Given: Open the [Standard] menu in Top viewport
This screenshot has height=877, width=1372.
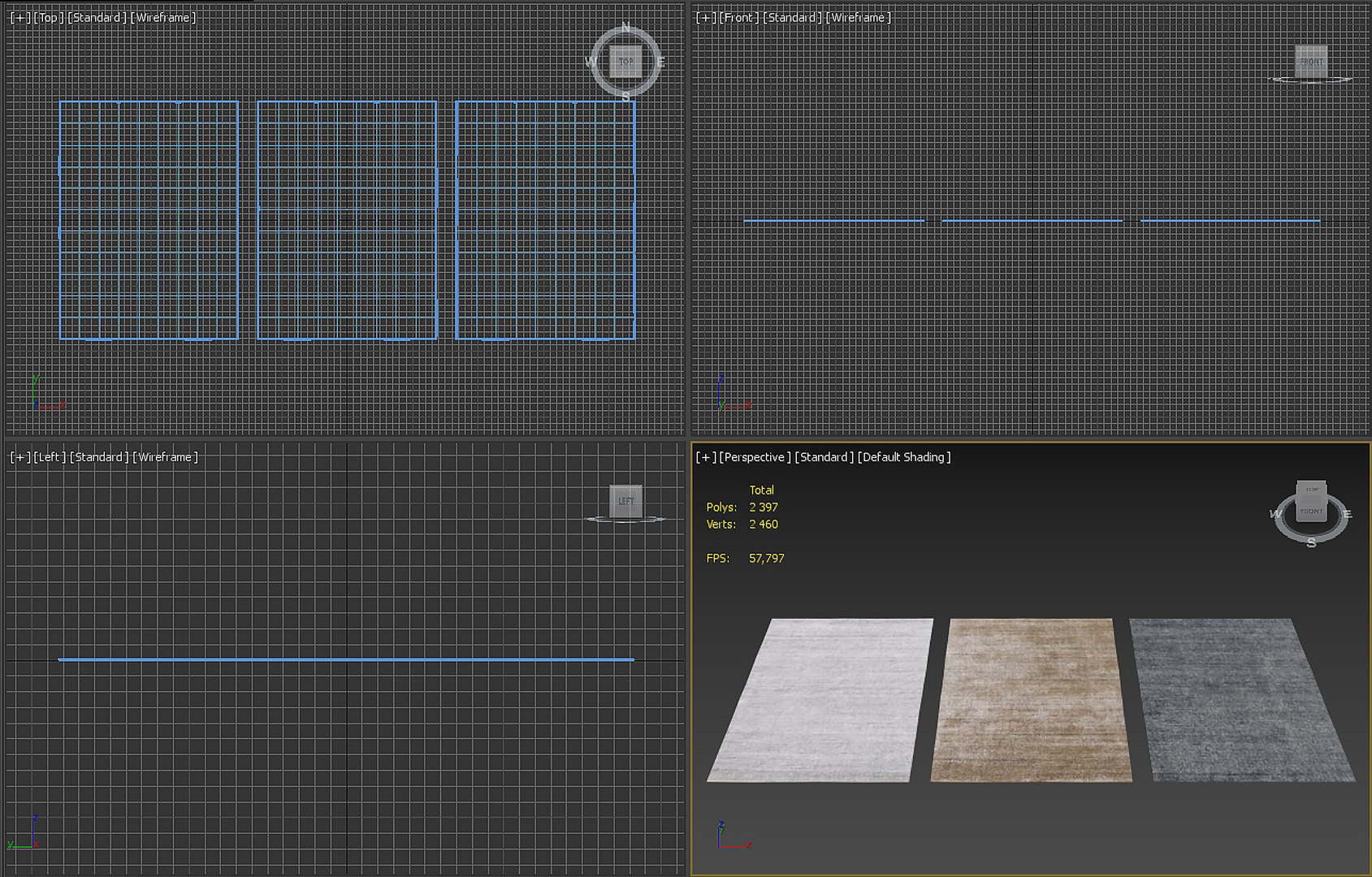Looking at the screenshot, I should click(97, 17).
